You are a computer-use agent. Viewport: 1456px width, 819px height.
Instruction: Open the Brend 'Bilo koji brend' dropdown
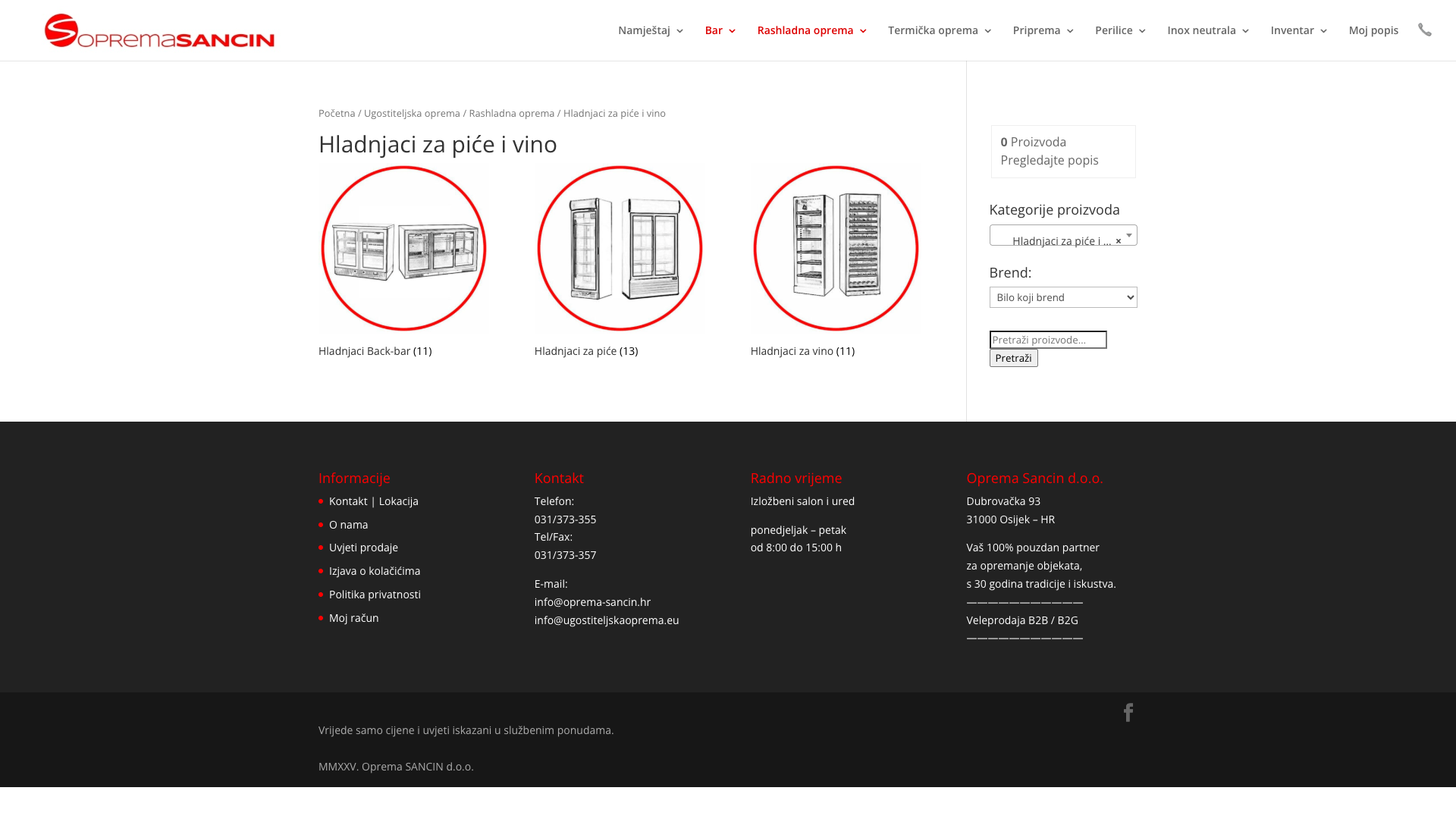tap(1062, 297)
